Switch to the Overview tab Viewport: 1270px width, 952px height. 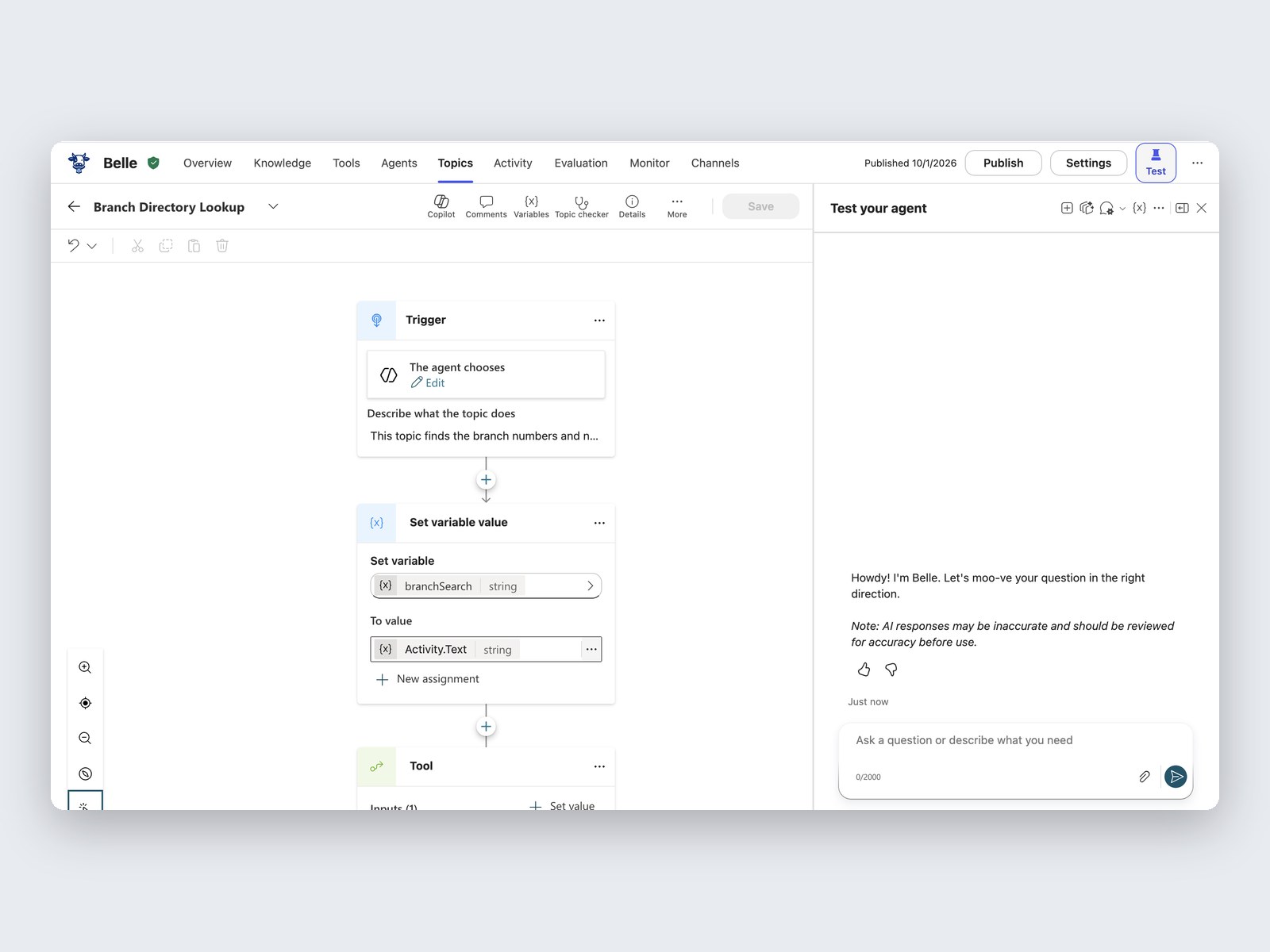coord(207,163)
